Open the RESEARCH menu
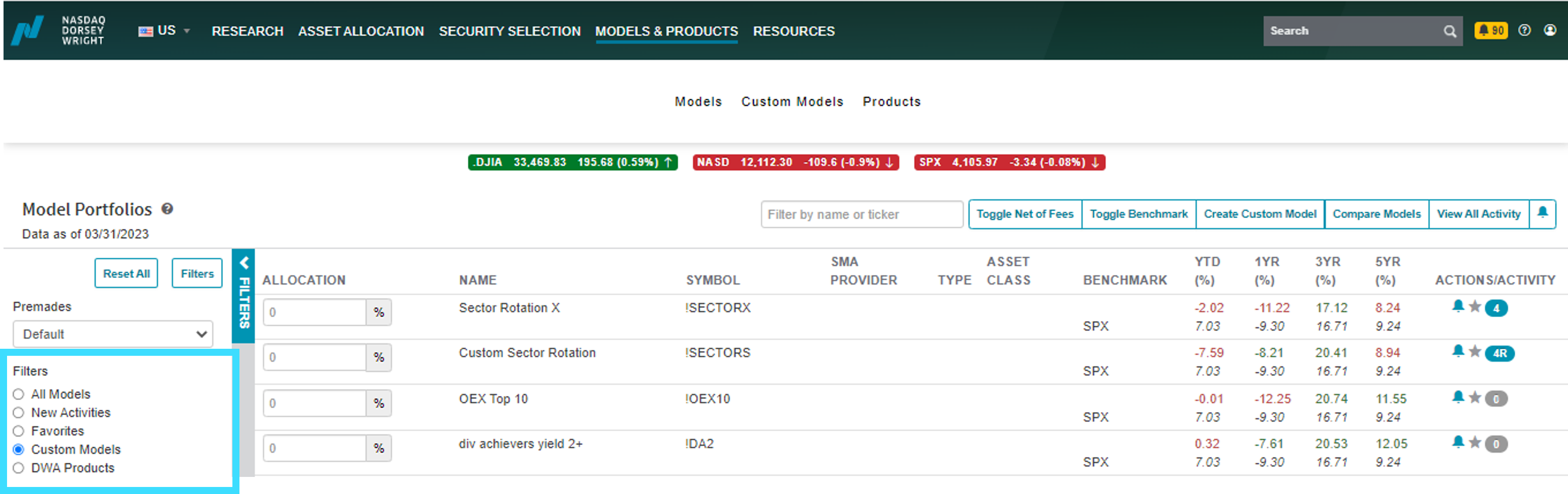 click(247, 31)
